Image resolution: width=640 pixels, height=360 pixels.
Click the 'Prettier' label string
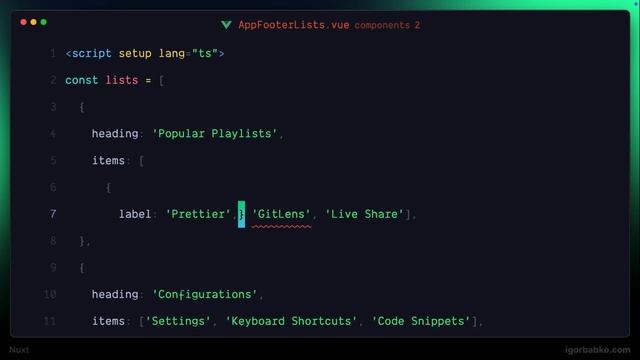(198, 214)
